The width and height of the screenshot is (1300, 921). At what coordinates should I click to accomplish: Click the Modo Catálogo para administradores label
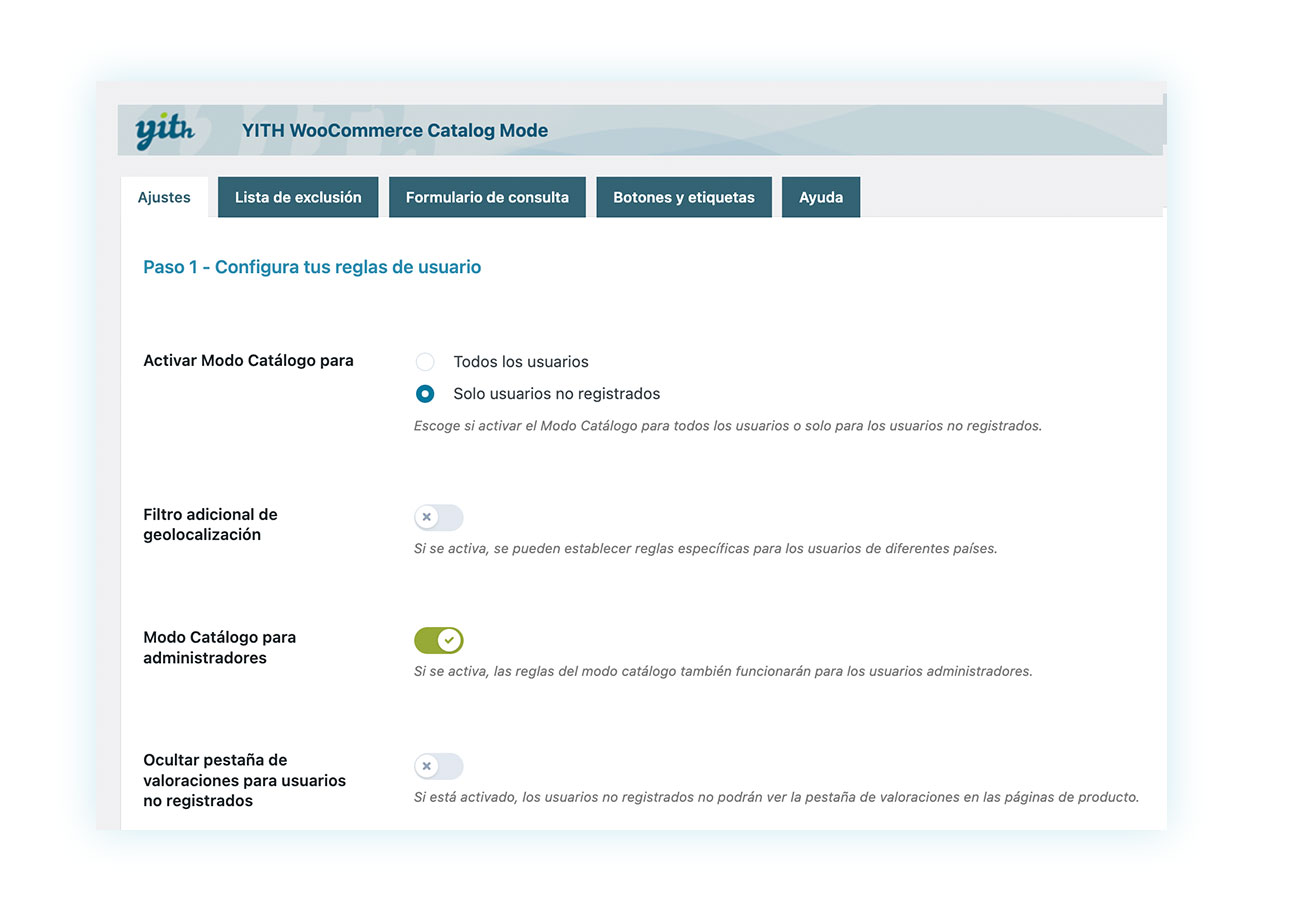pyautogui.click(x=220, y=647)
